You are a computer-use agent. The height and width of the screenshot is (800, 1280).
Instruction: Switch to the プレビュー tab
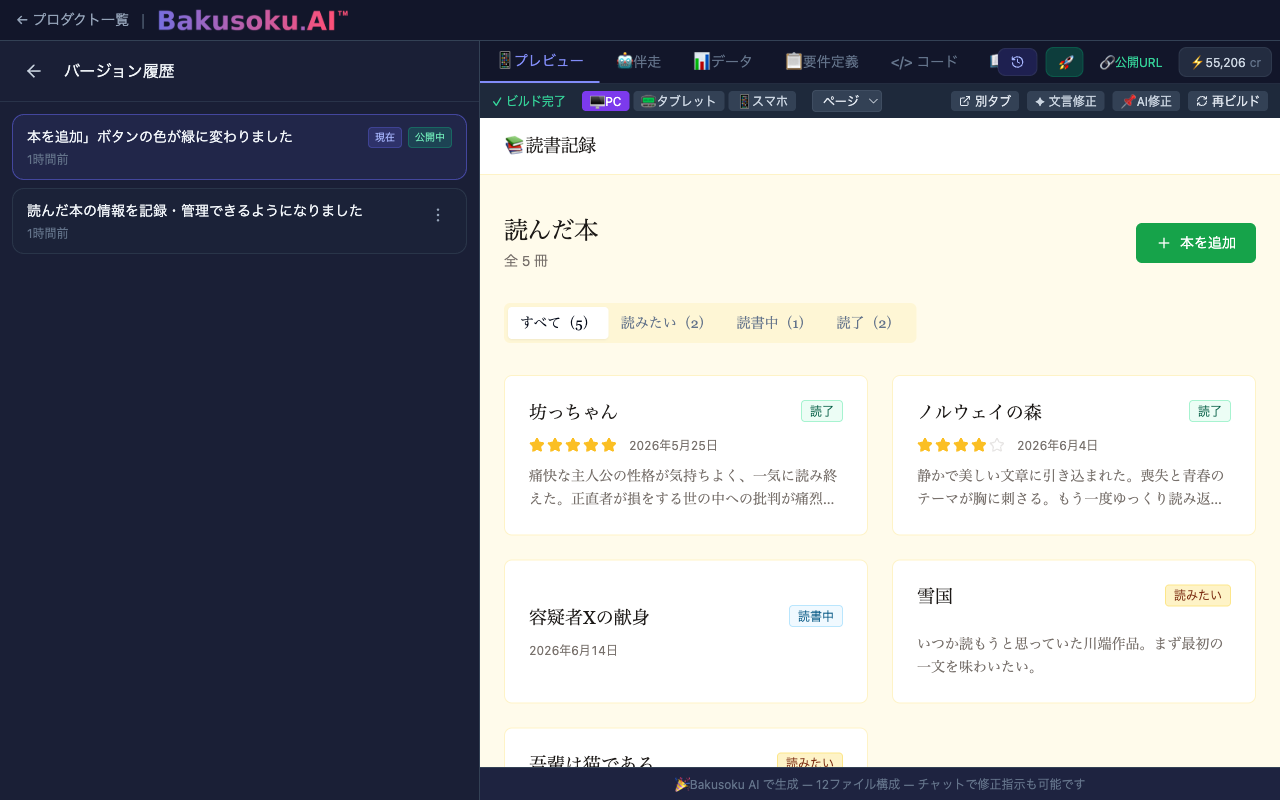(540, 61)
